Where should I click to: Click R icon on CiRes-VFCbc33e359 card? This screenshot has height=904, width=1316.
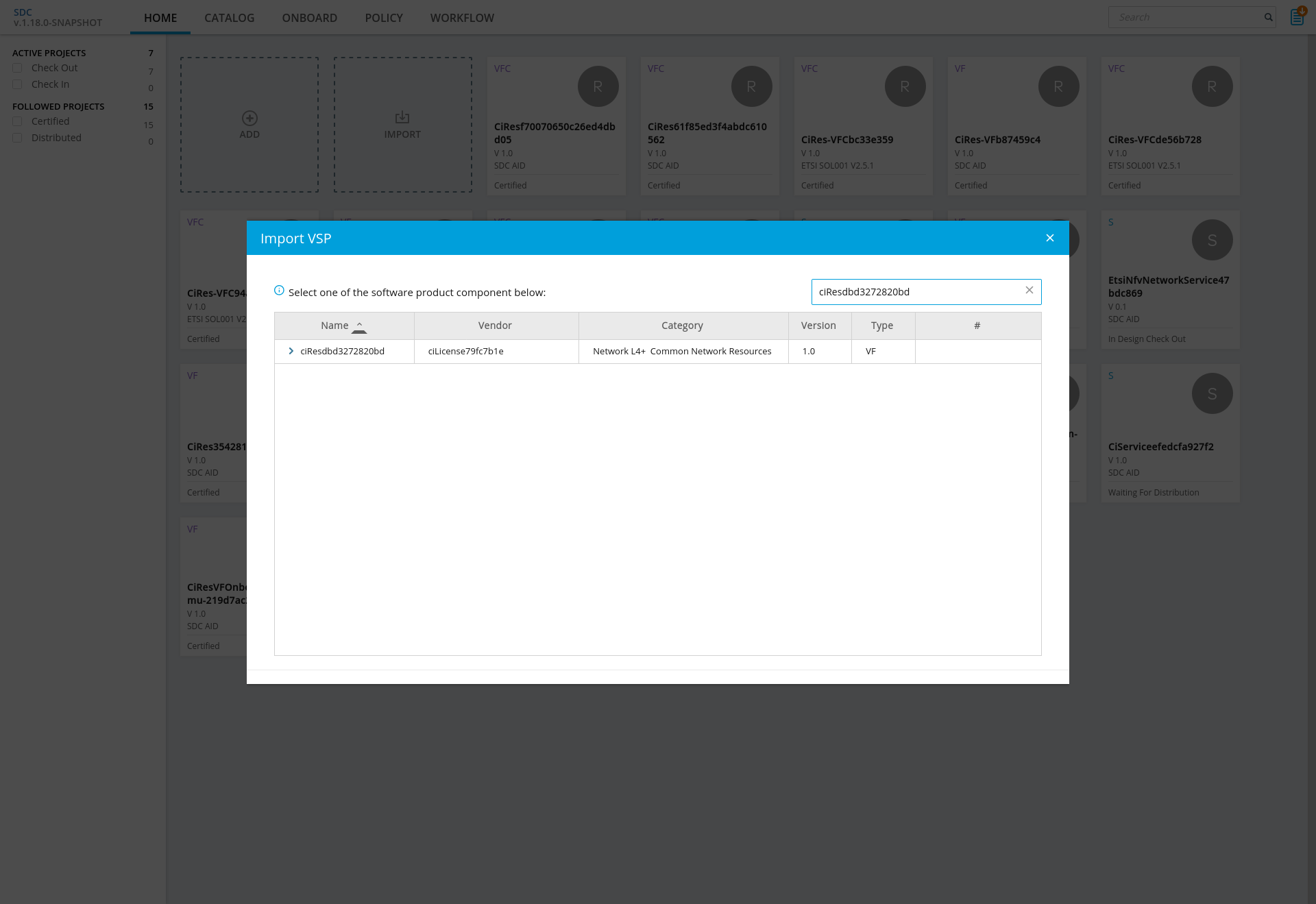(x=905, y=86)
